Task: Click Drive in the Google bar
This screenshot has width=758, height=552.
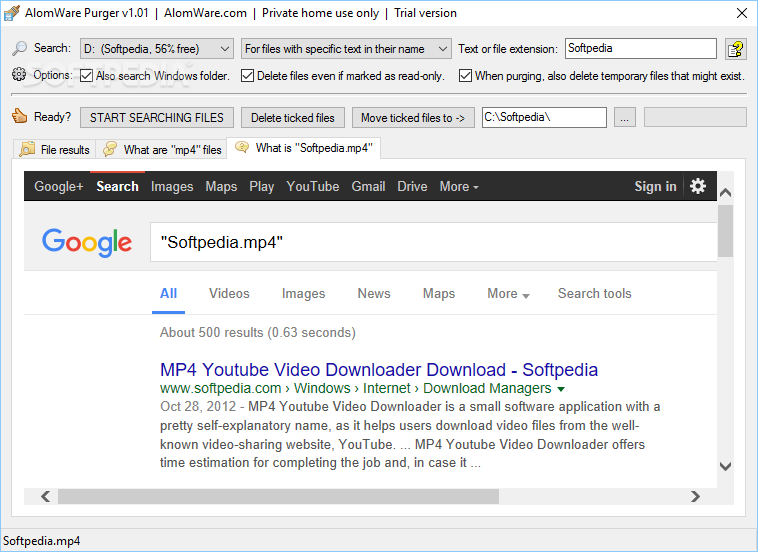Action: 412,187
